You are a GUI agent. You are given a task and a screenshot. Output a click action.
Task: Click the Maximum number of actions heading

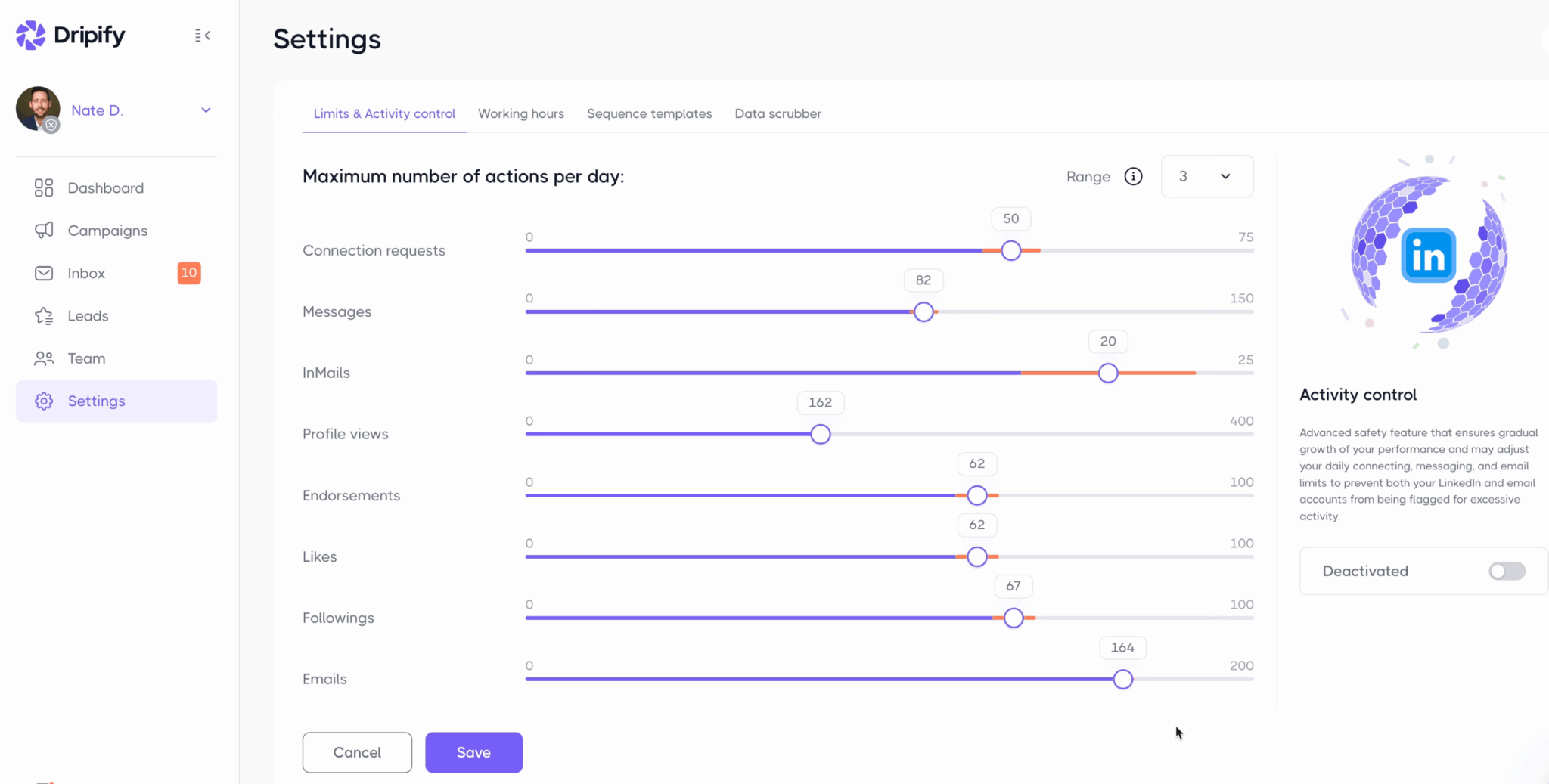(x=464, y=176)
